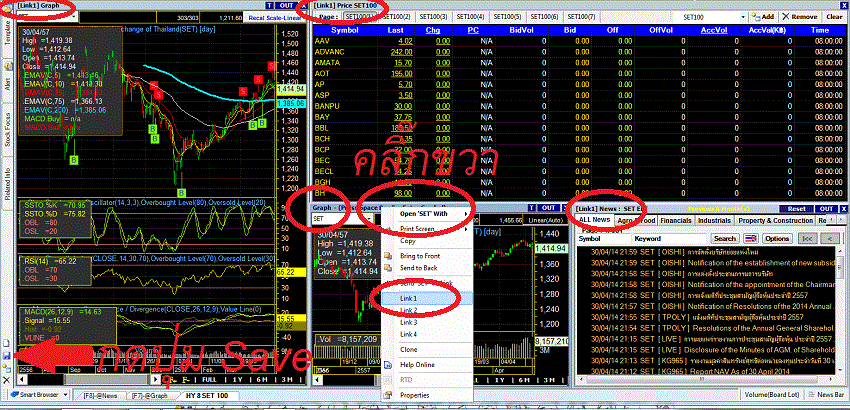Choose Clone in the context menu
The height and width of the screenshot is (410, 850).
[426, 350]
